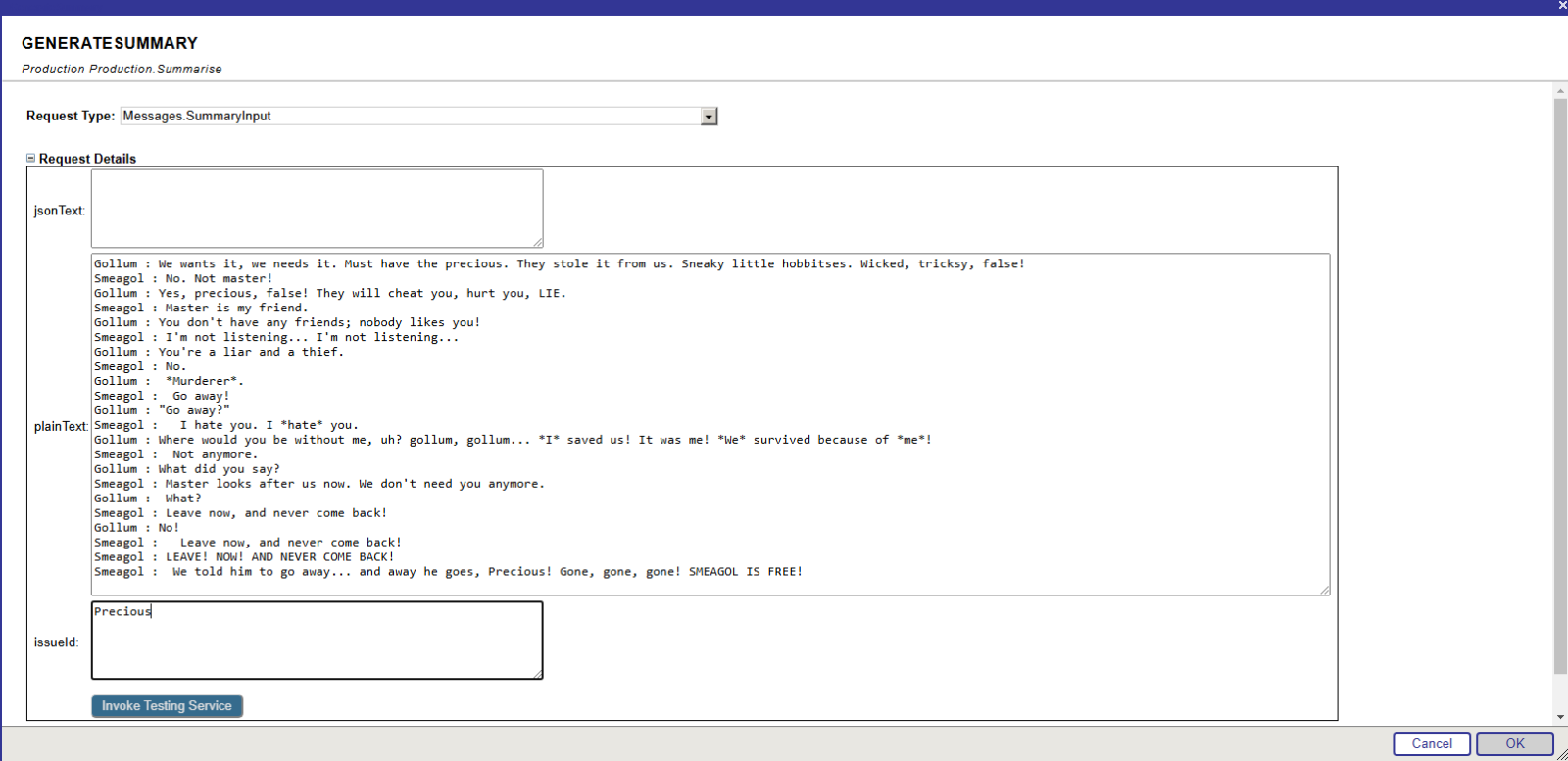Viewport: 1568px width, 761px height.
Task: Click the scrollbar up arrow
Action: coord(1560,91)
